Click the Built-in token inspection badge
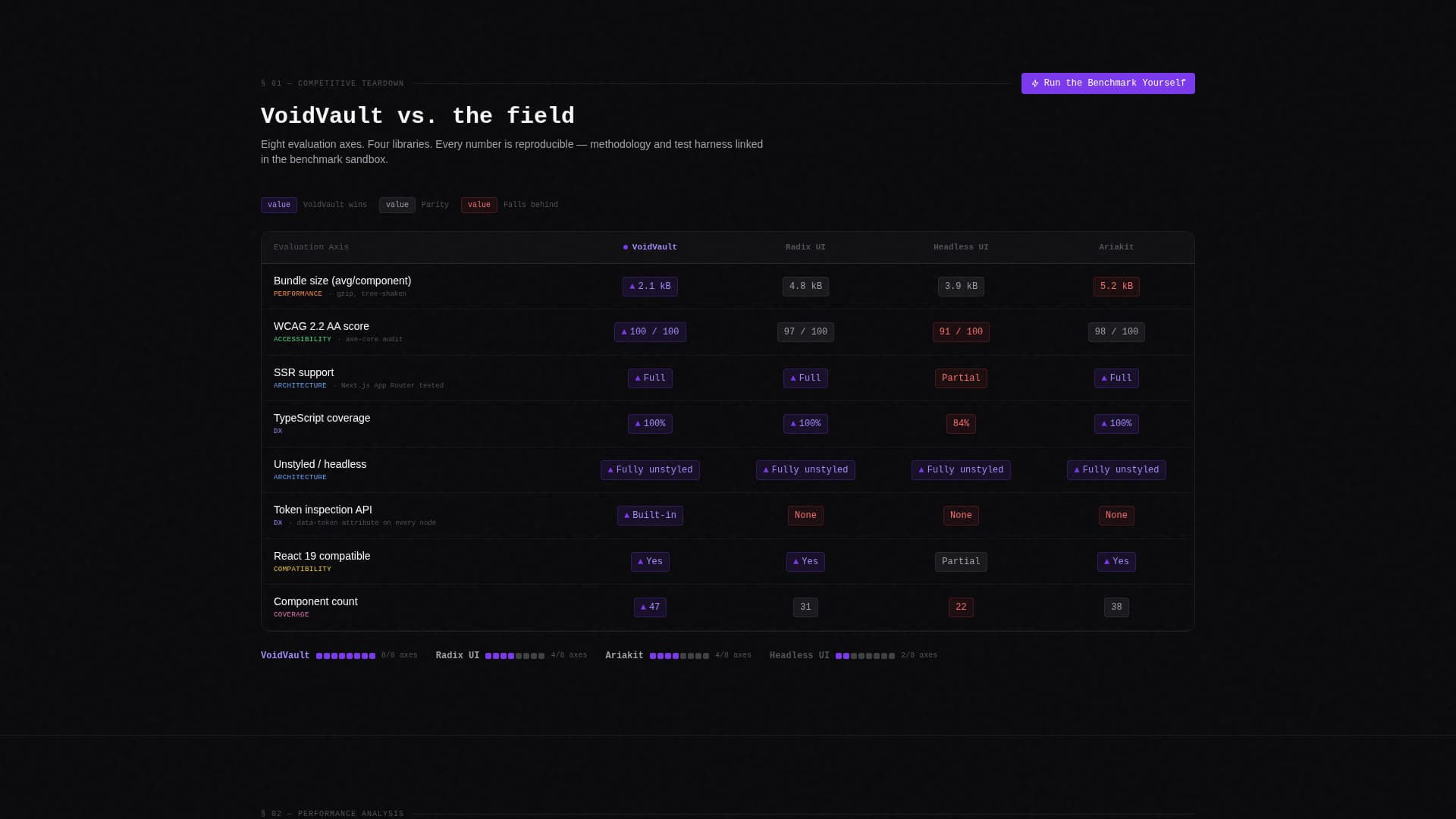 [650, 516]
